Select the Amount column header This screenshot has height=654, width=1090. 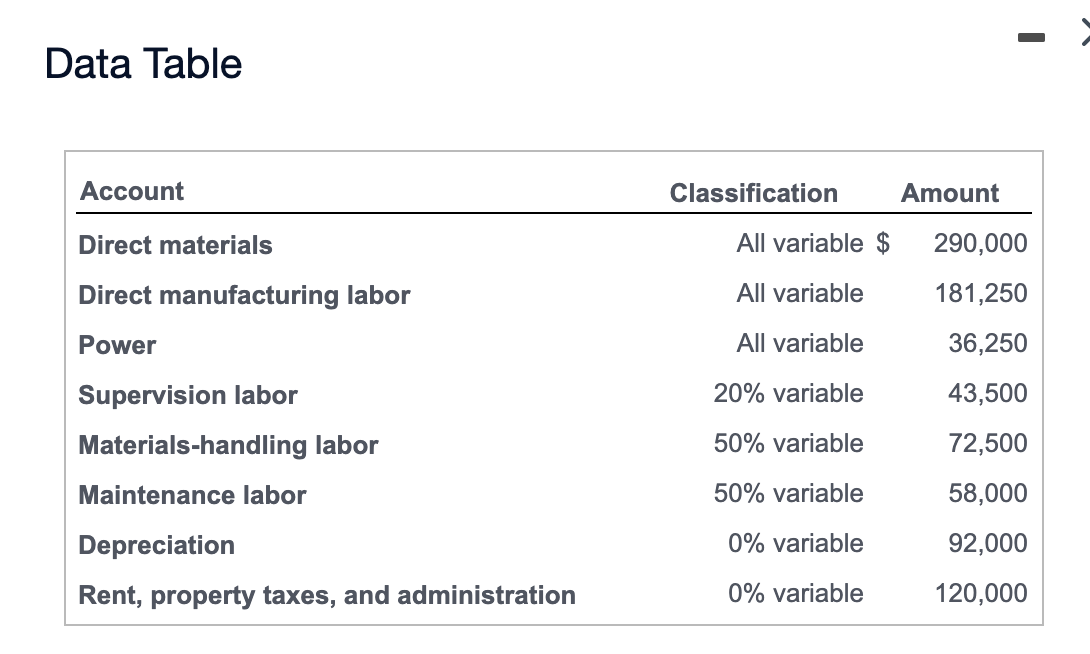(x=949, y=193)
